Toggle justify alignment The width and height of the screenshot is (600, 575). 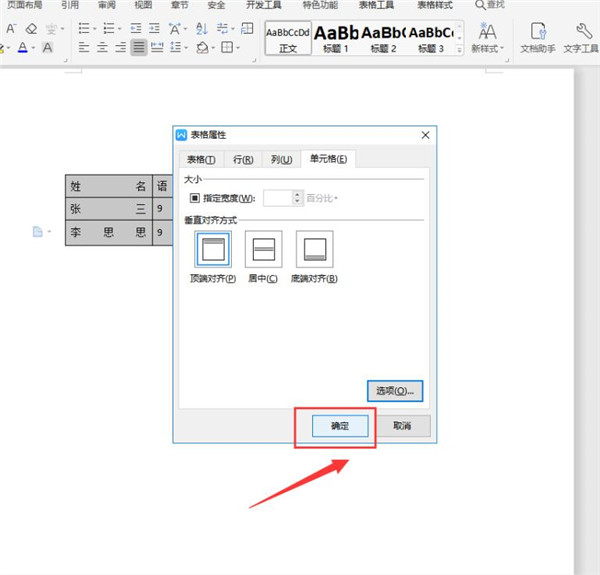[139, 47]
